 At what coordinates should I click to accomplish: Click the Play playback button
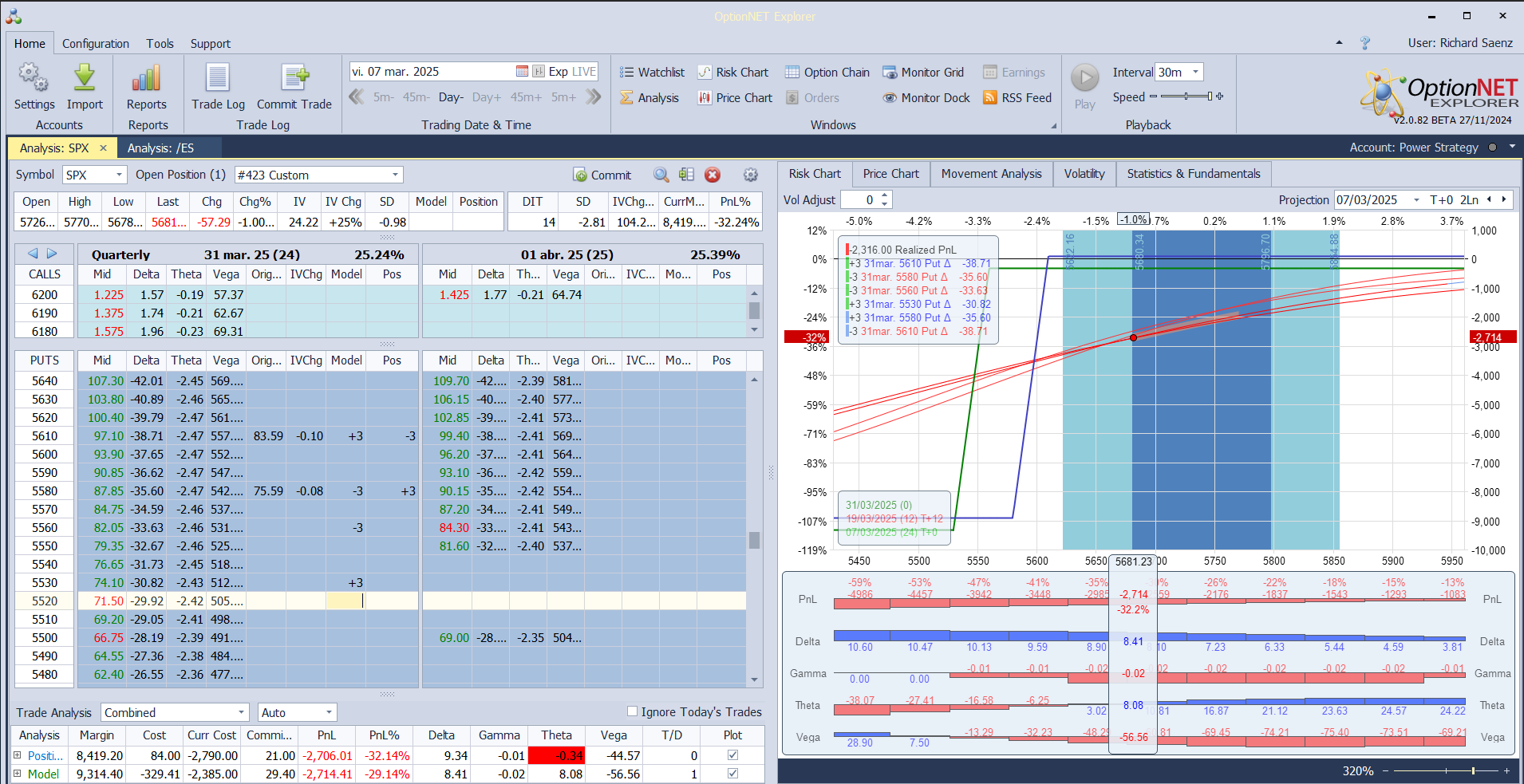click(x=1084, y=77)
